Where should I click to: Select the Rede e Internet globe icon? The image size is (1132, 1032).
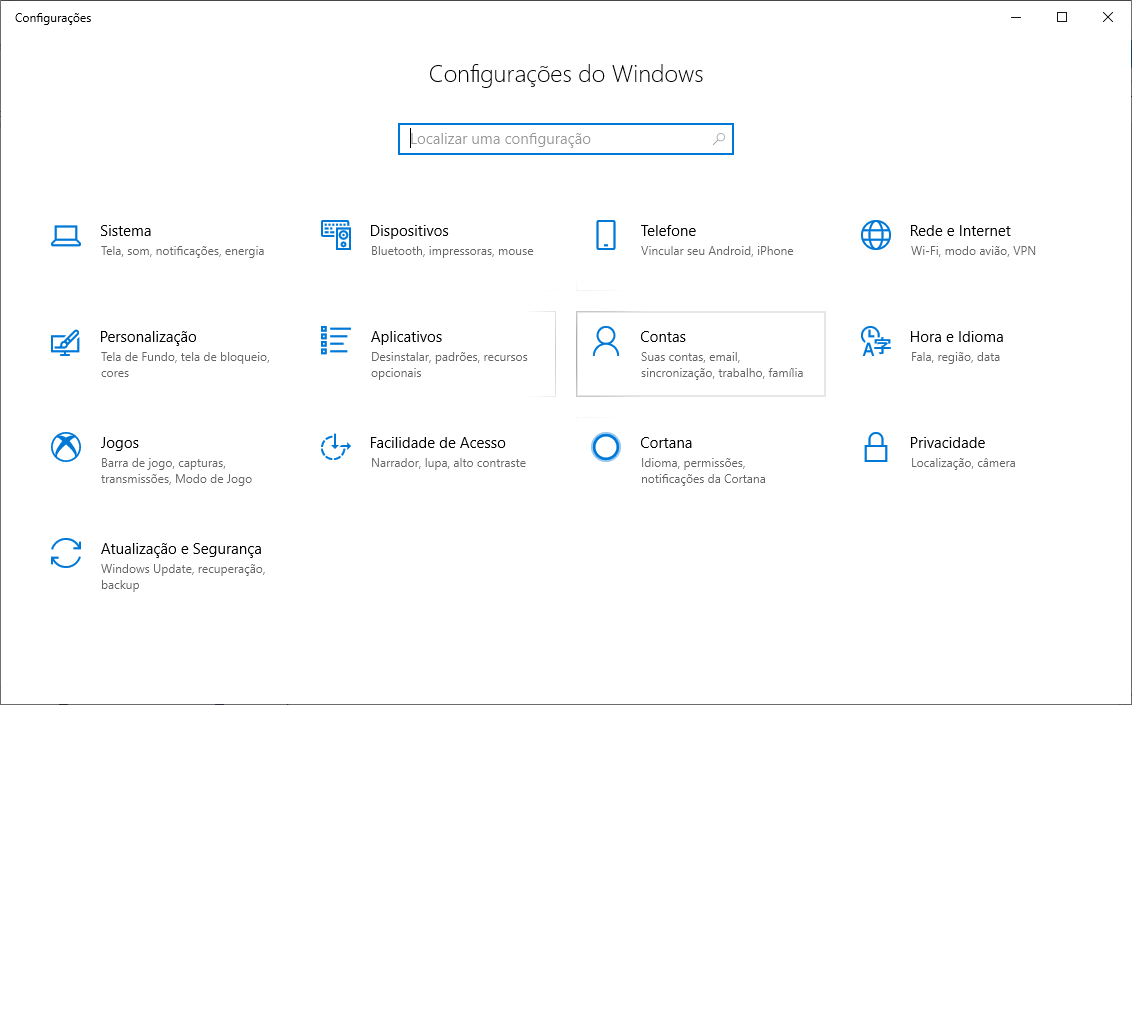pyautogui.click(x=875, y=236)
